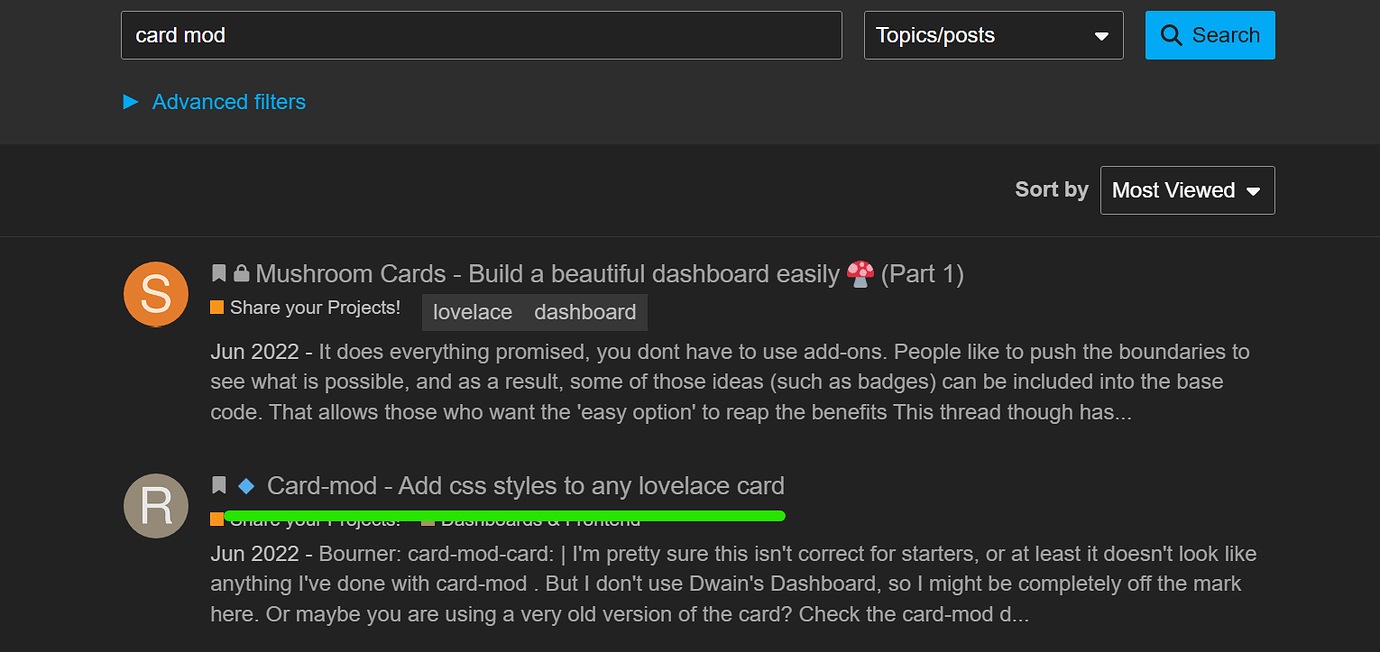Image resolution: width=1380 pixels, height=652 pixels.
Task: Click the bookmark icon on the Card-mod topic
Action: click(219, 484)
